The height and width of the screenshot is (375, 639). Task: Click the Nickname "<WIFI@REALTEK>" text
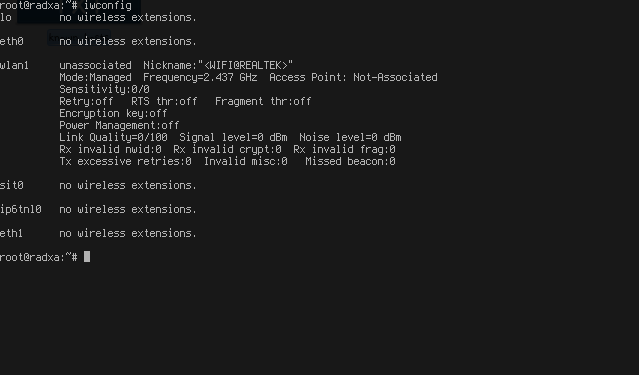point(218,65)
